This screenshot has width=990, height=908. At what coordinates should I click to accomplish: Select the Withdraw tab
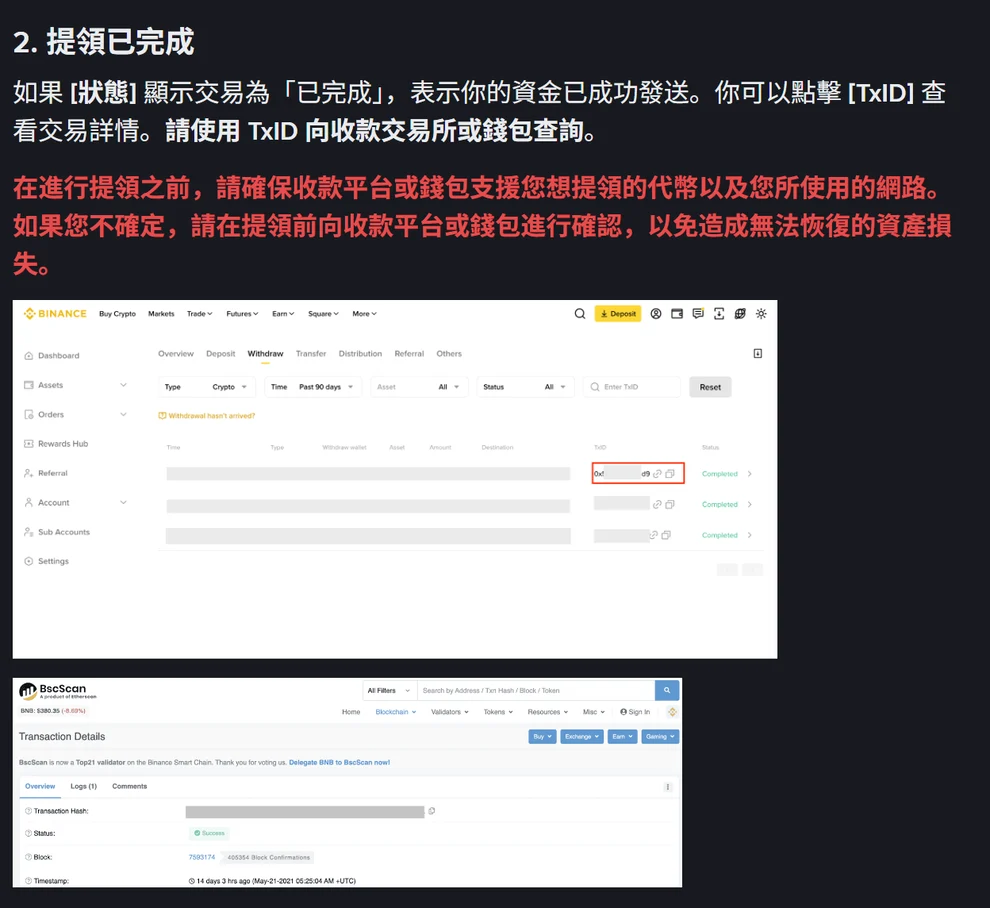tap(265, 354)
